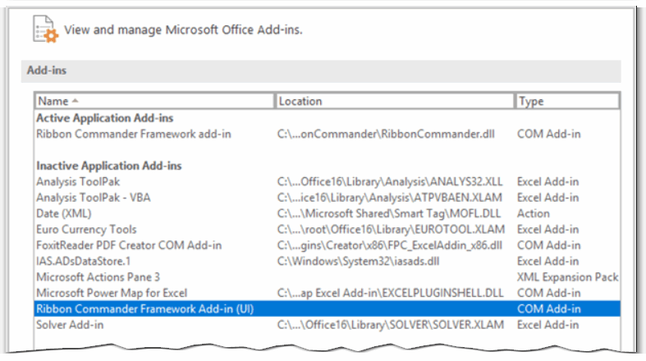Select highlighted Ribbon Commander Framework Add-in (UI)
Viewport: 646px width, 361px height.
pyautogui.click(x=327, y=309)
